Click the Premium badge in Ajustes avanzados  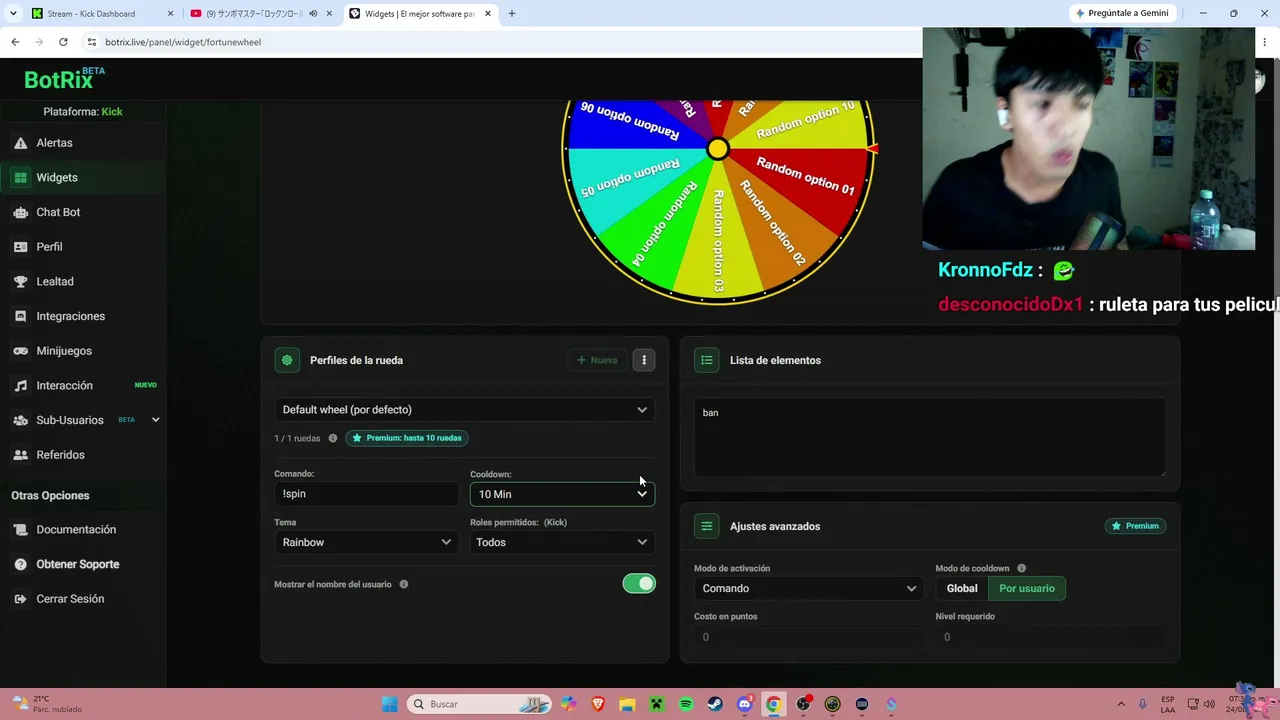1135,526
